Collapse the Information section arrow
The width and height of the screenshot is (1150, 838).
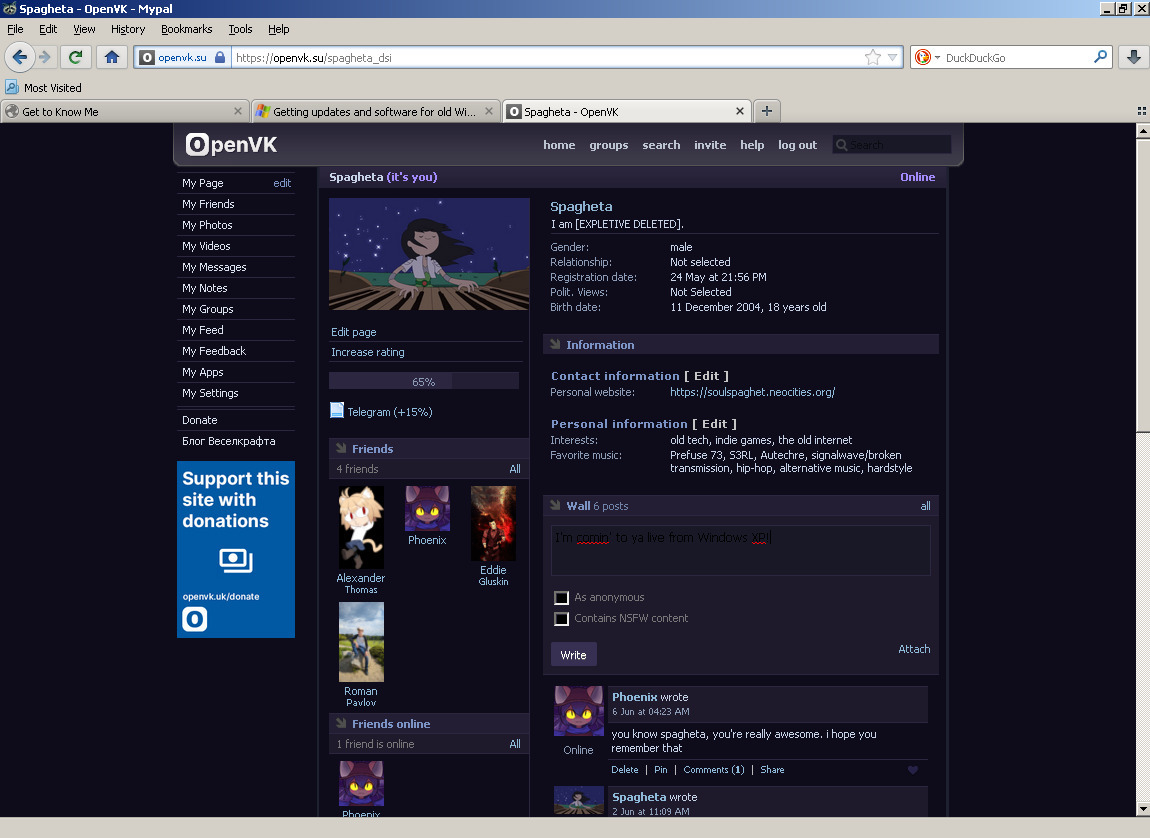coord(555,345)
